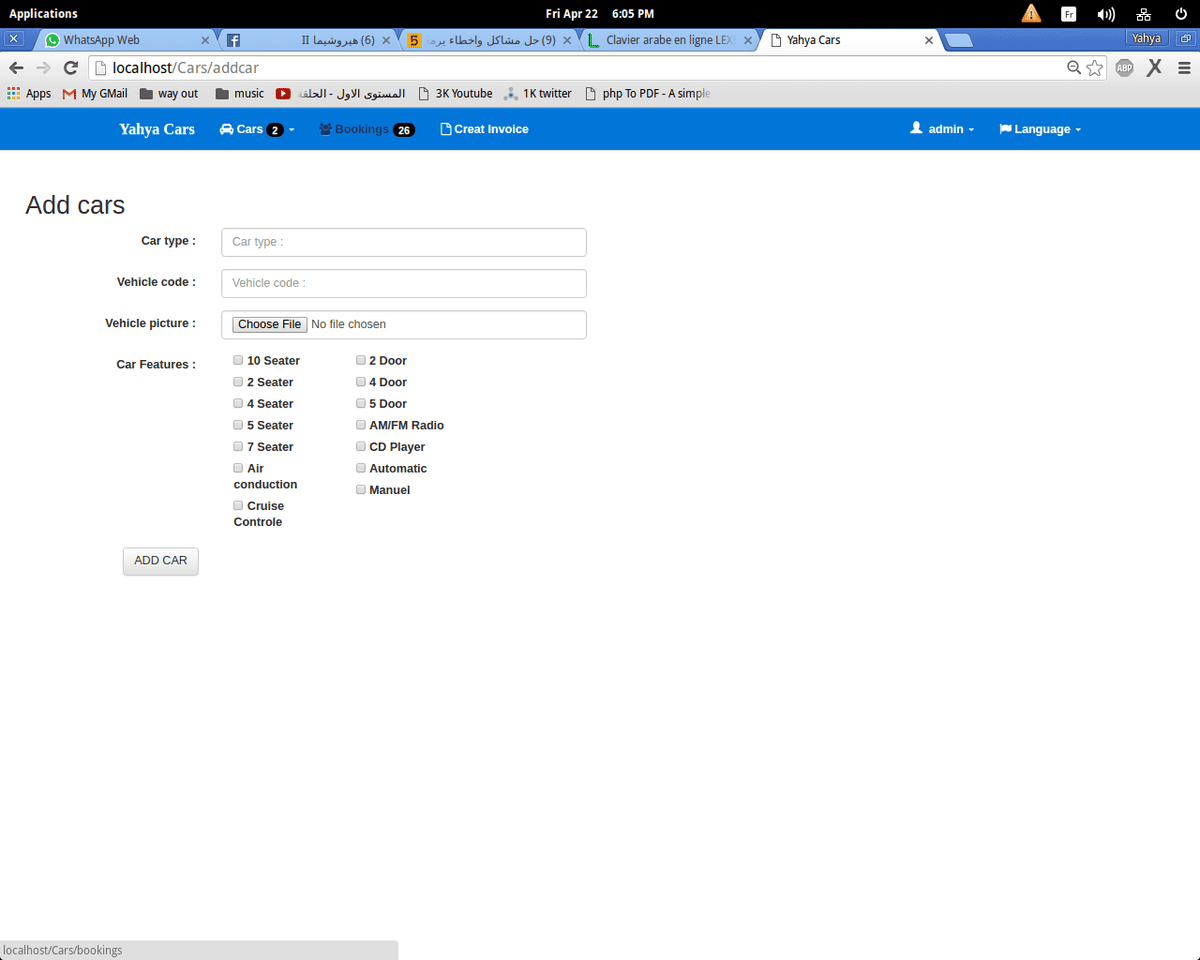
Task: Open the admin user dropdown
Action: coord(942,129)
